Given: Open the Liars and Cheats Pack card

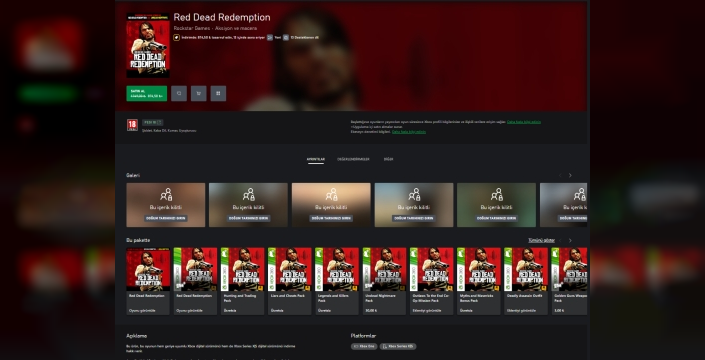Looking at the screenshot, I should pos(290,281).
